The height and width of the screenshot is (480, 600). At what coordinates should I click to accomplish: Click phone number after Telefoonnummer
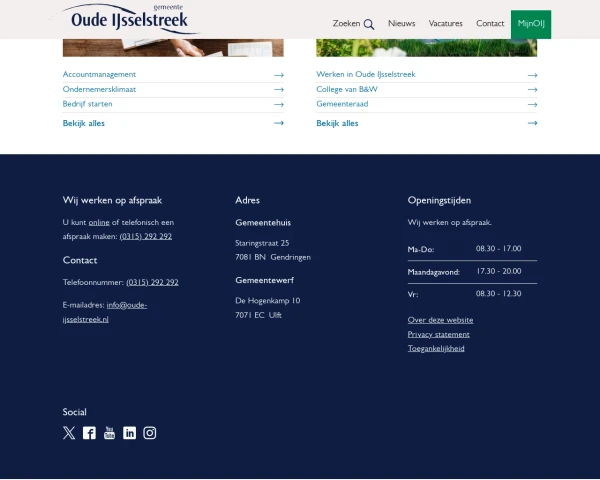152,282
